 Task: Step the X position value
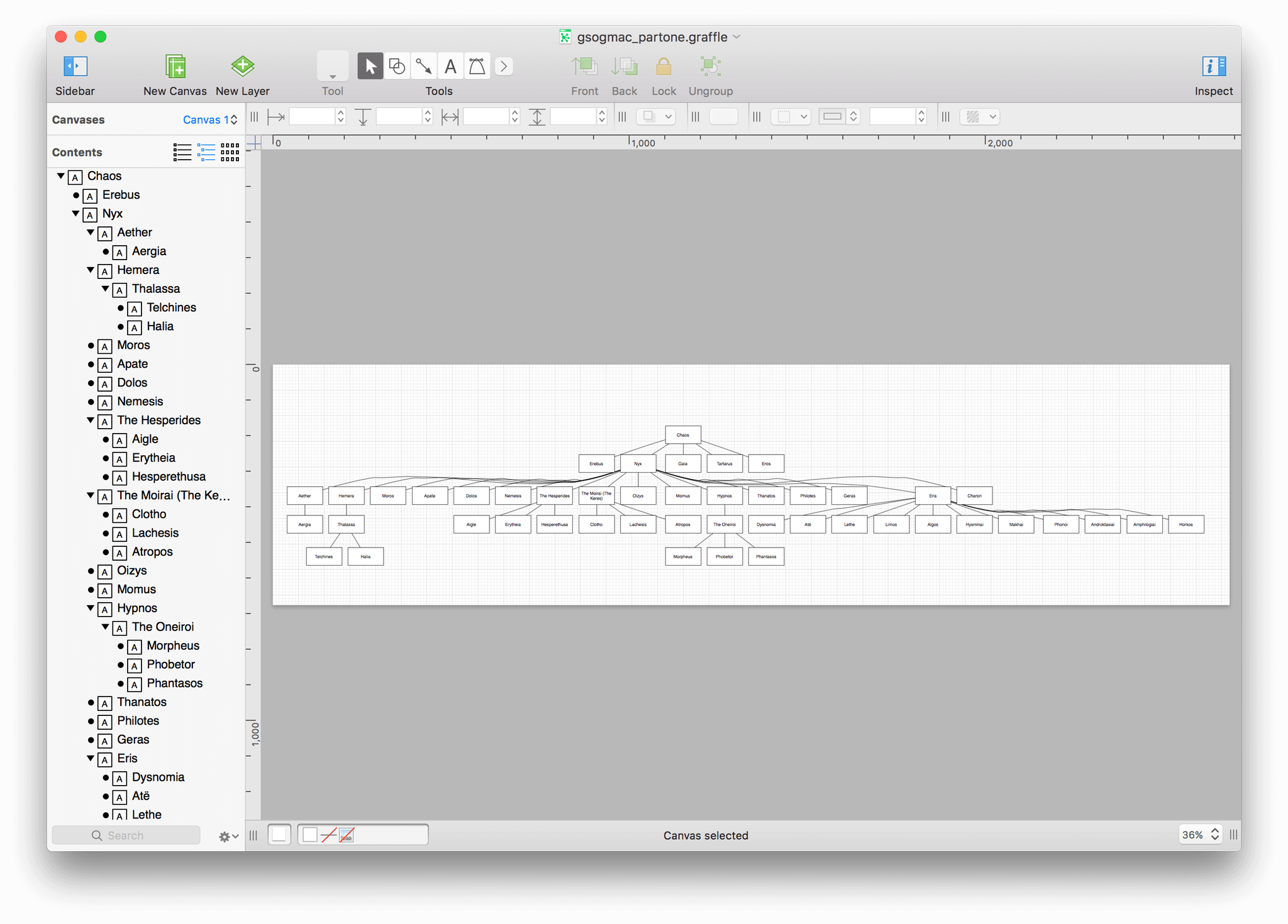[341, 116]
